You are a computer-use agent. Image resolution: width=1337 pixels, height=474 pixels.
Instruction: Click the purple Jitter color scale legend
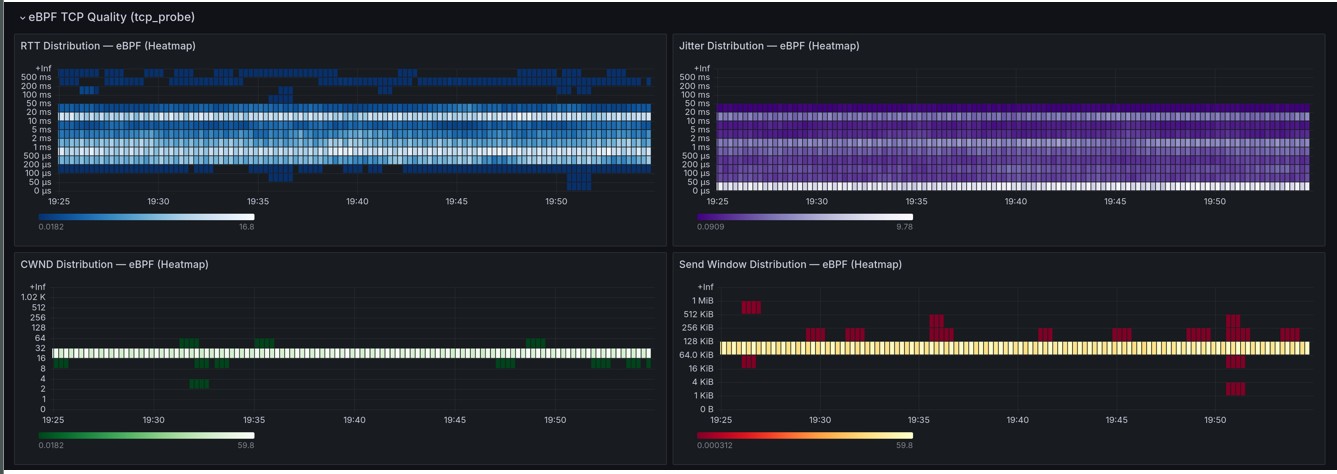[x=805, y=217]
